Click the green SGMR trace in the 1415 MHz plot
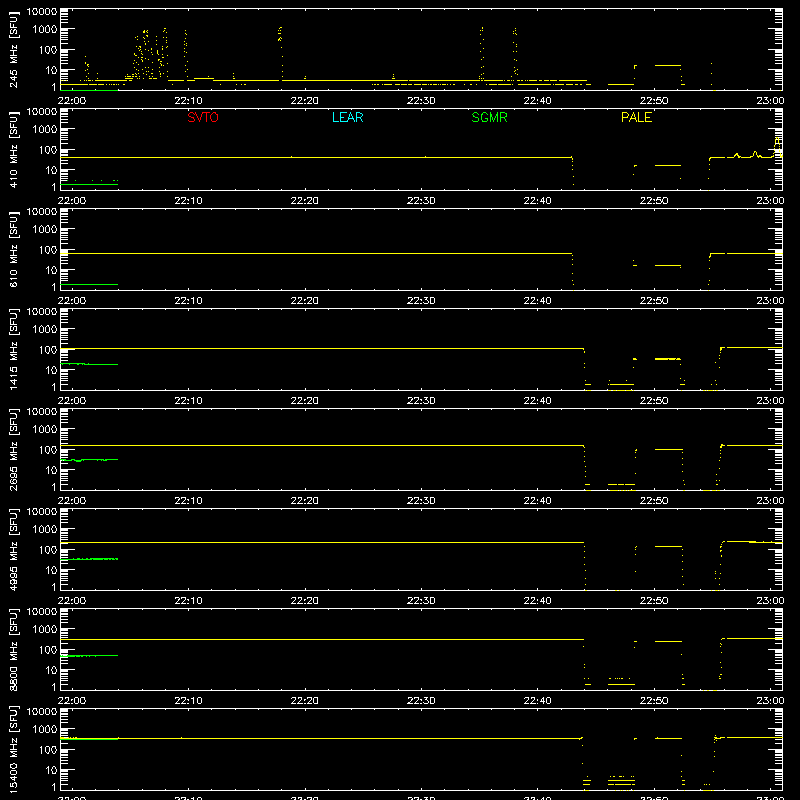Image resolution: width=800 pixels, height=800 pixels. 89,364
